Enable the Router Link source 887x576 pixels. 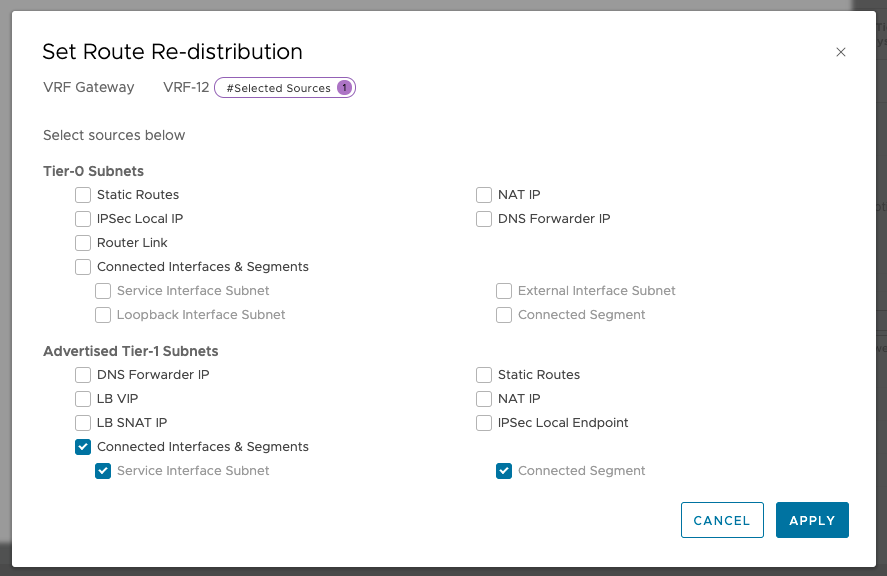pos(83,243)
